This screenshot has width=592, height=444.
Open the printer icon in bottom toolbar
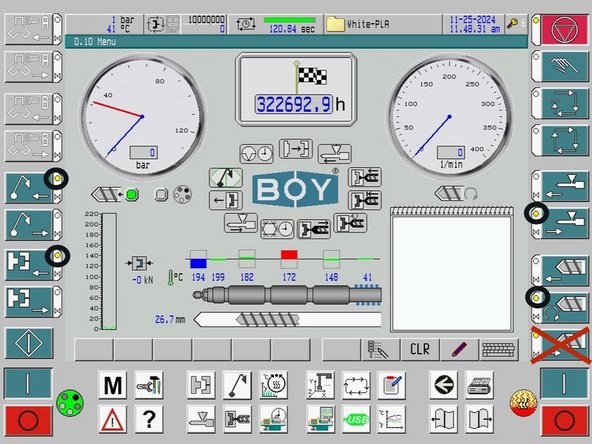pos(479,385)
